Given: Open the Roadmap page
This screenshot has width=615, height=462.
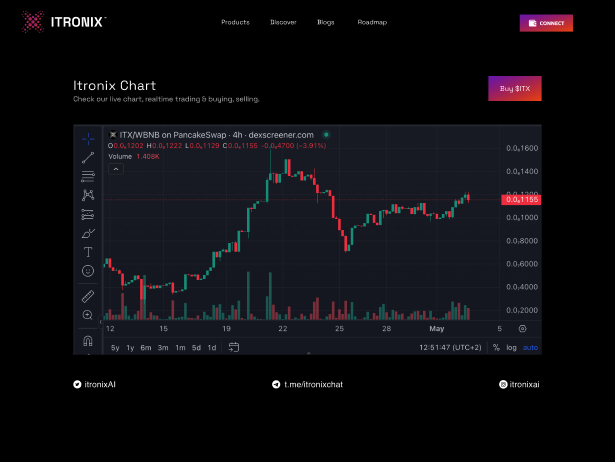Looking at the screenshot, I should coord(372,22).
